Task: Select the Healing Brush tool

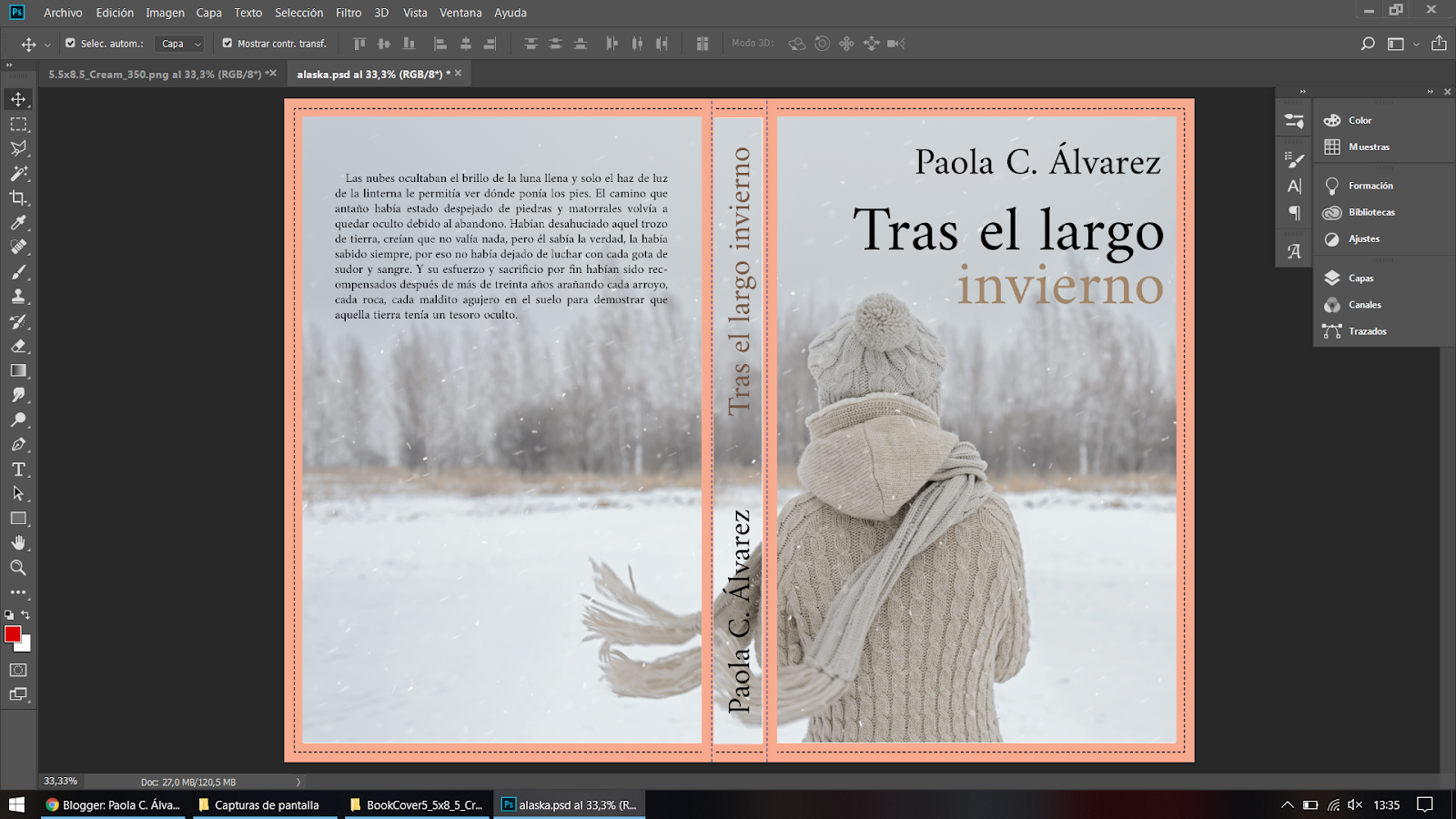Action: (18, 247)
